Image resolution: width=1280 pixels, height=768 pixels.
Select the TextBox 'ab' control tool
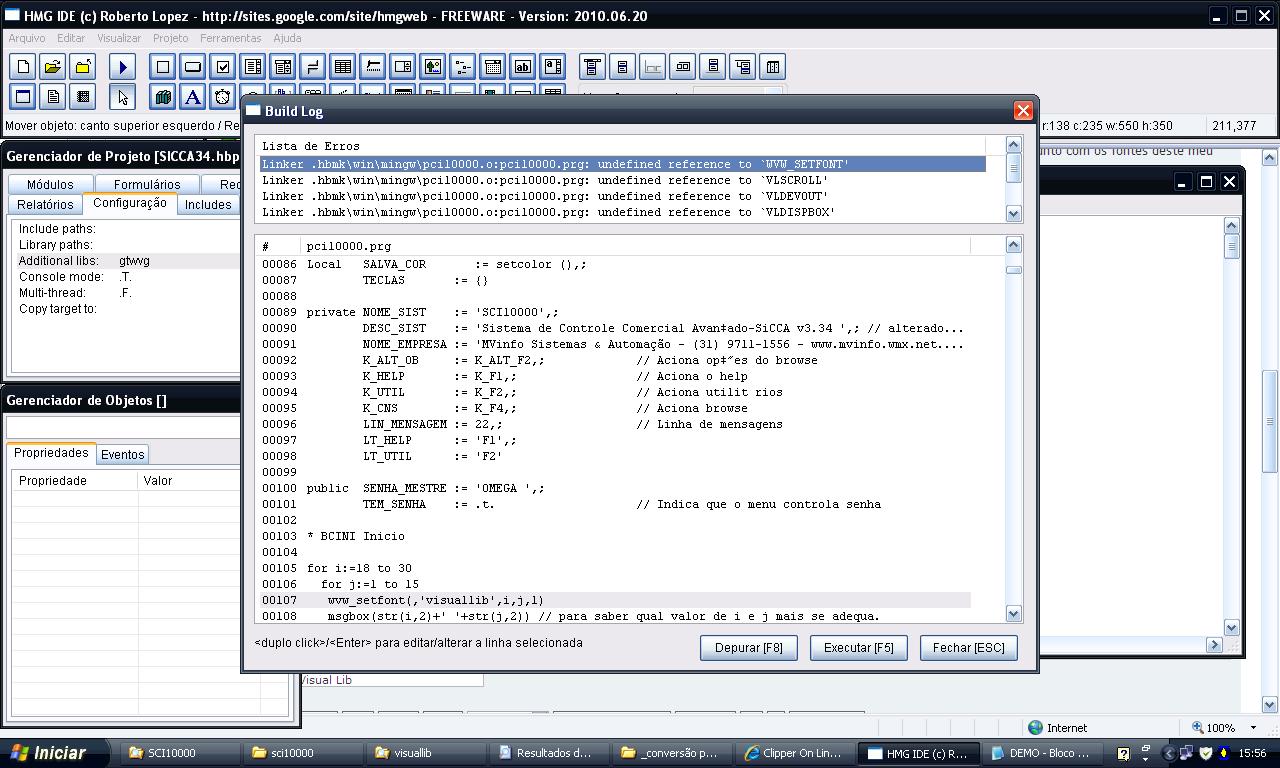[x=523, y=67]
